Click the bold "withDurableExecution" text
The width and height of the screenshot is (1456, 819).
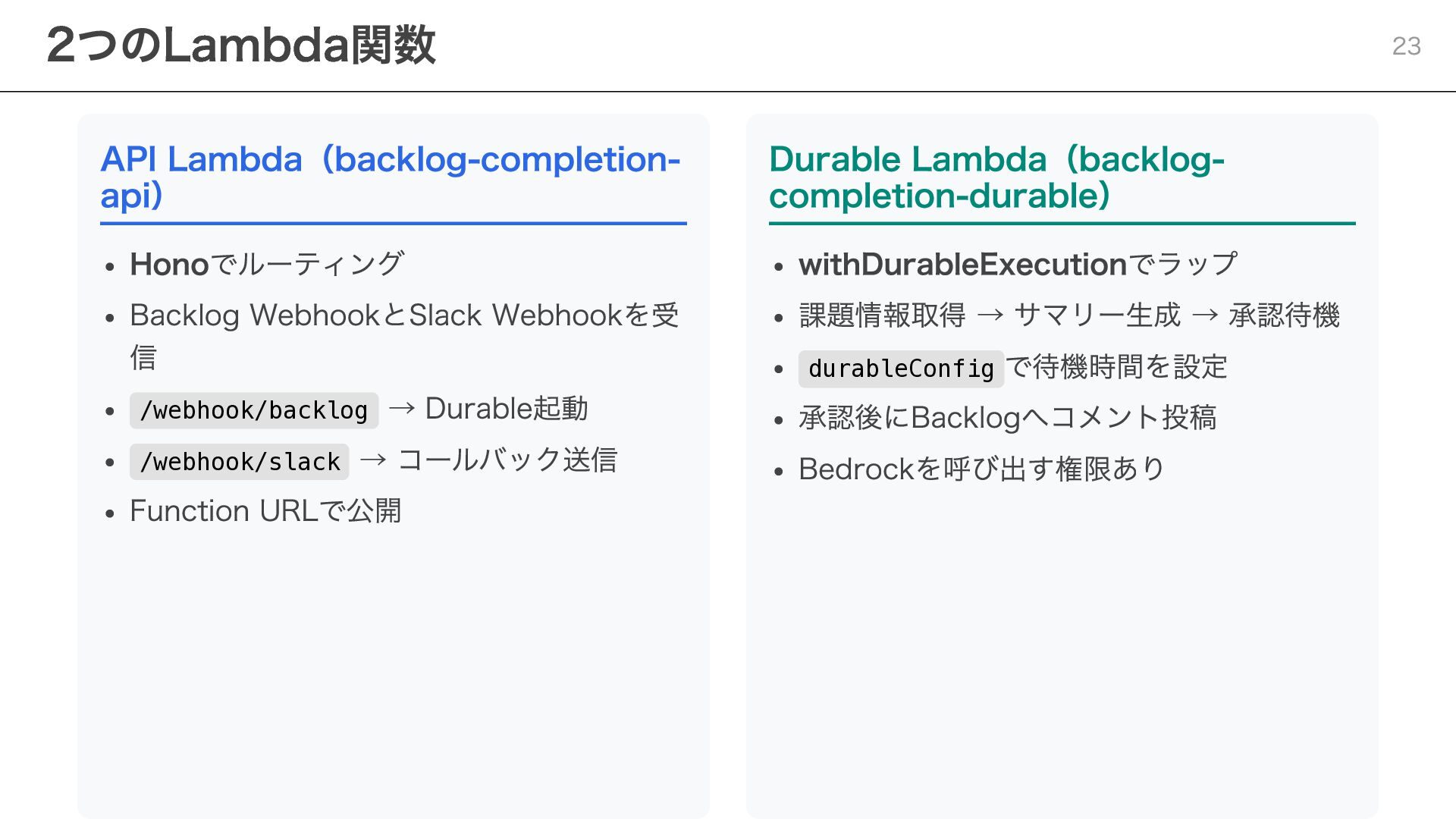click(962, 265)
